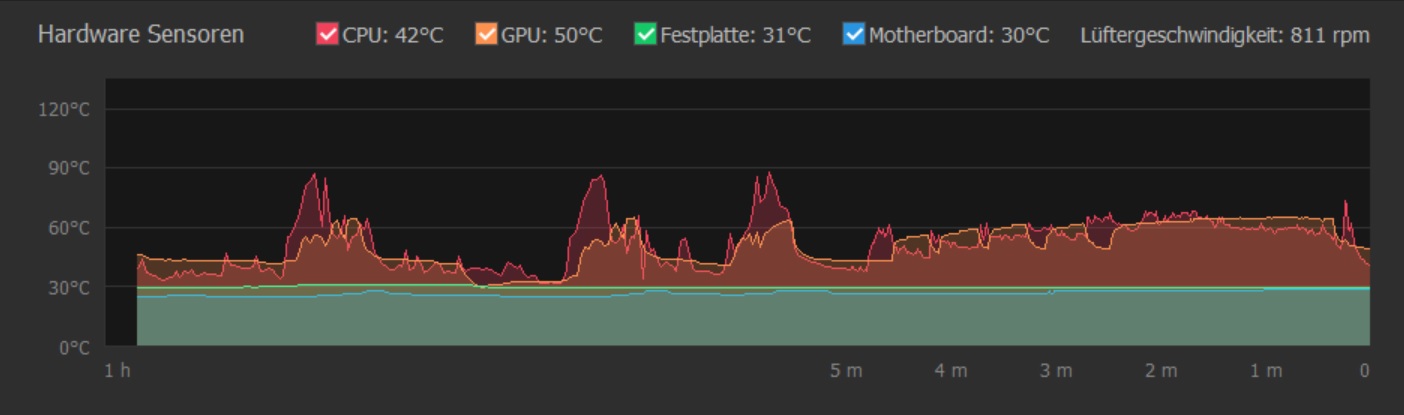
Task: Click the 'CPU: 42°C' legend text
Action: pyautogui.click(x=392, y=35)
